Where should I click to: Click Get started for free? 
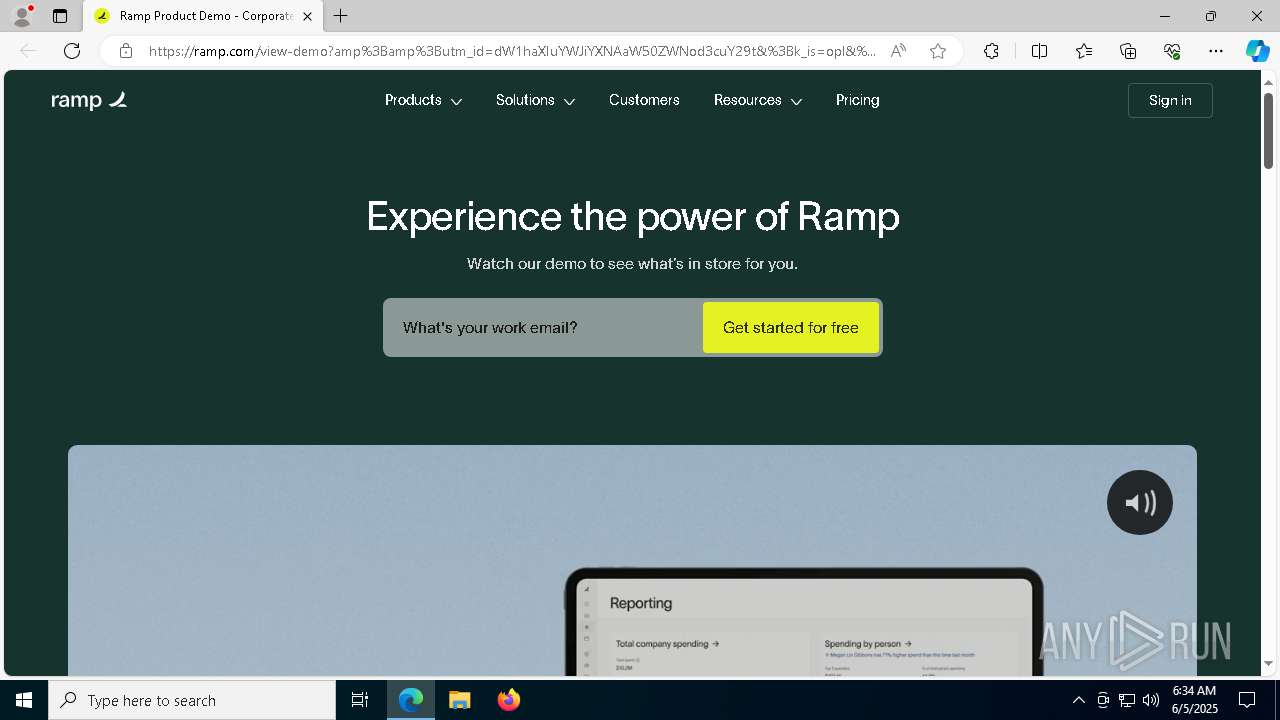point(791,327)
